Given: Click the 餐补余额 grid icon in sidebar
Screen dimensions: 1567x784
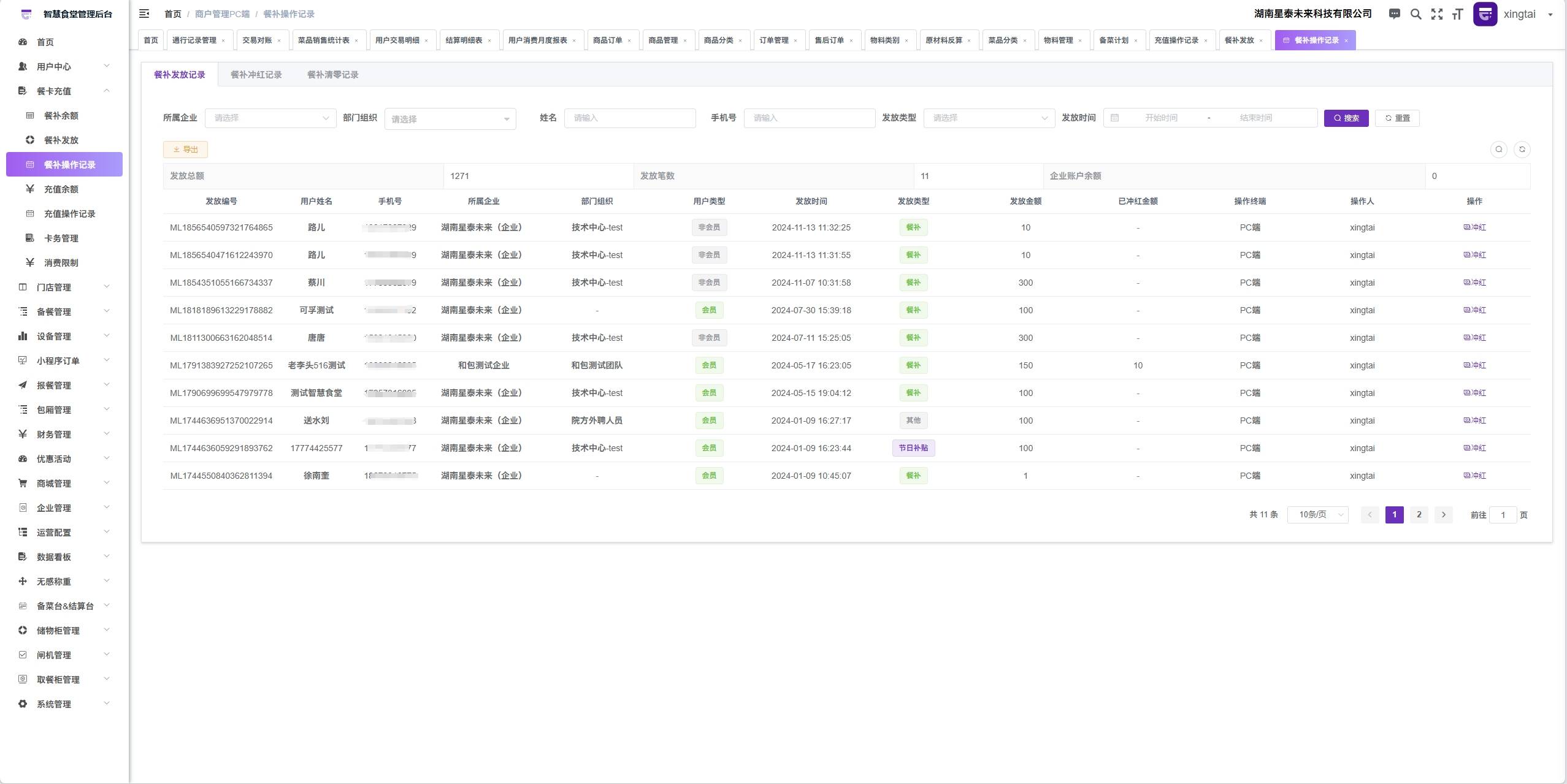Looking at the screenshot, I should point(29,115).
